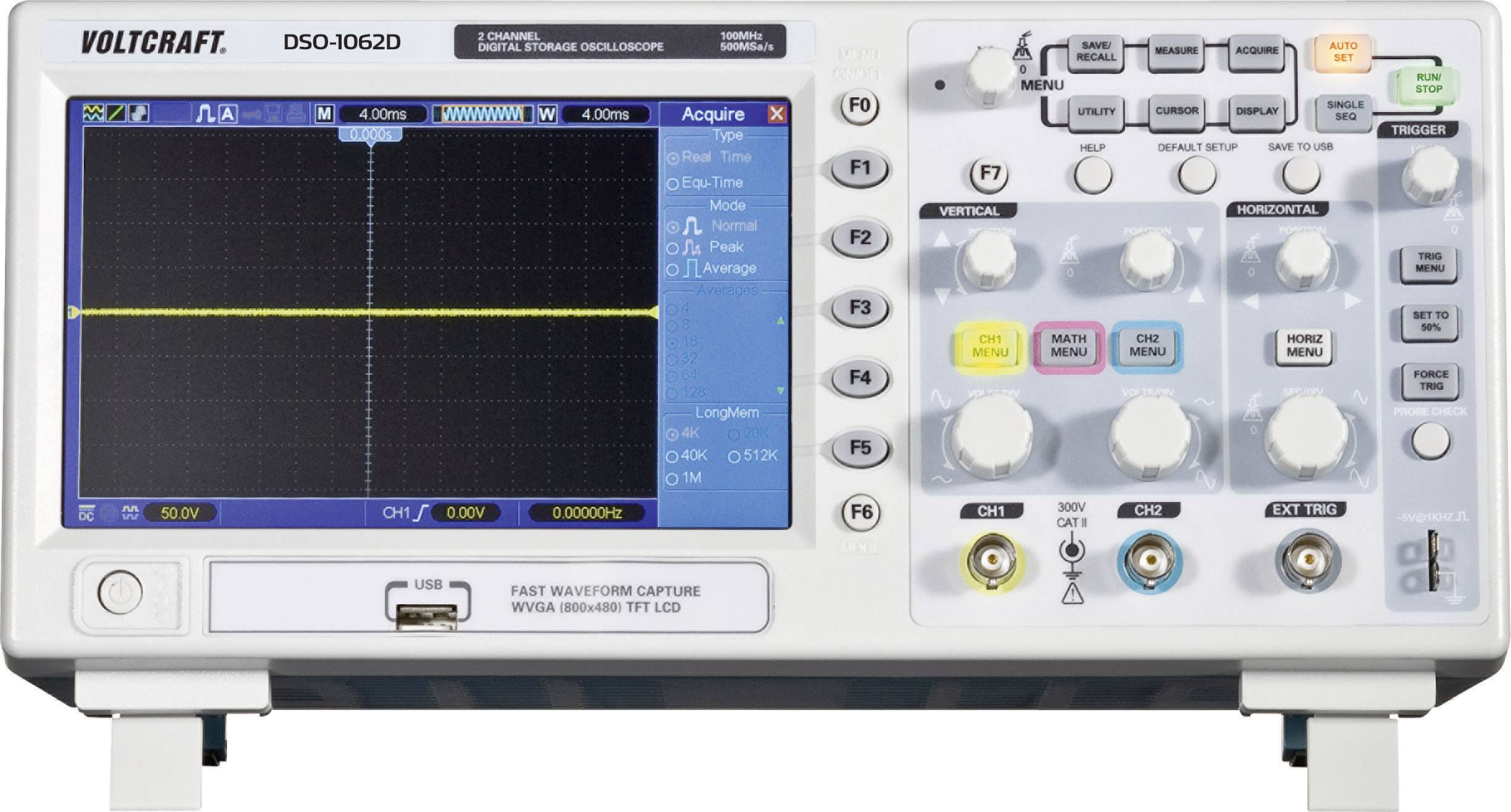The width and height of the screenshot is (1511, 812).
Task: Click the 0.000s trigger position marker
Action: point(371,134)
